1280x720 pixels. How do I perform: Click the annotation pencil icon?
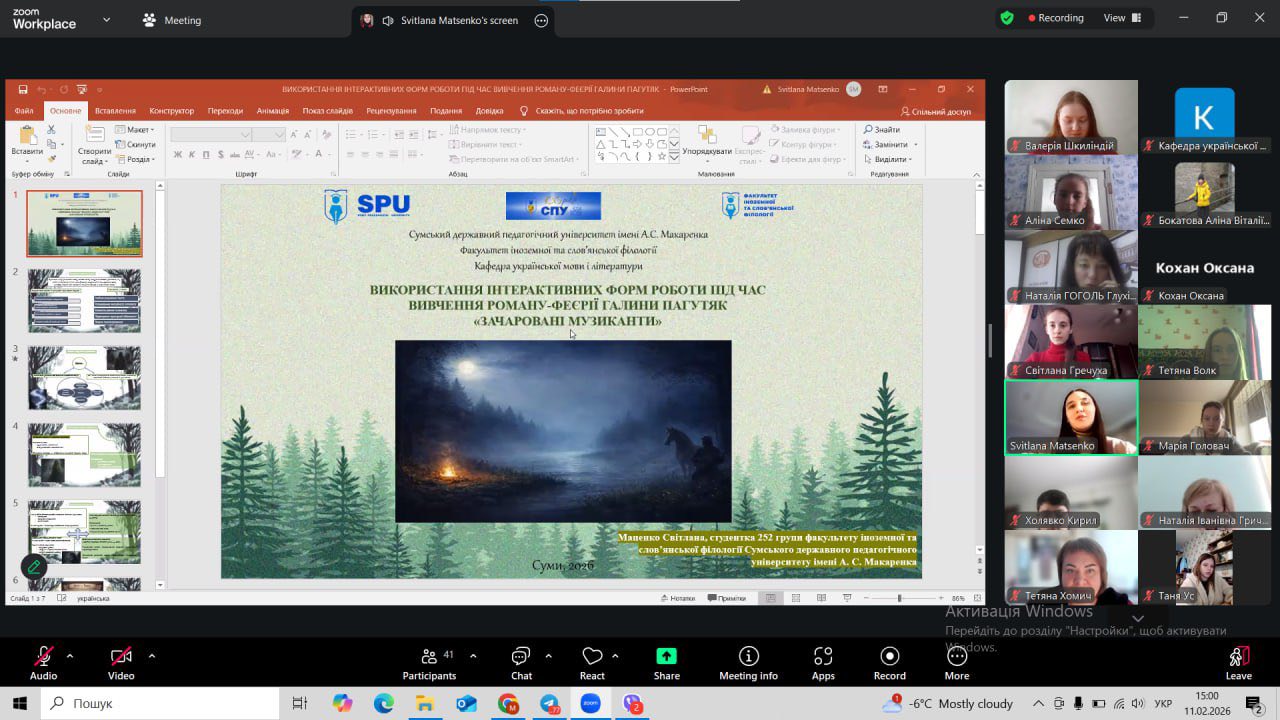coord(34,566)
